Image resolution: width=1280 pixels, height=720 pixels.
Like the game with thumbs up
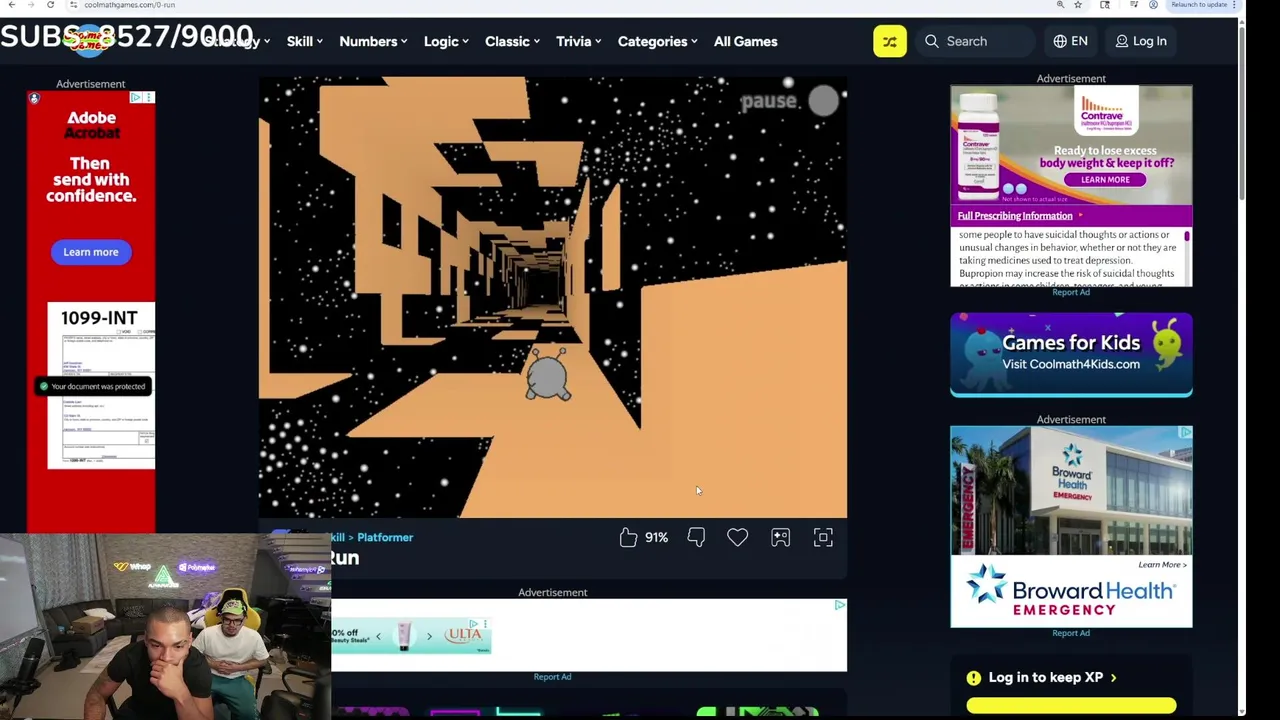click(628, 538)
